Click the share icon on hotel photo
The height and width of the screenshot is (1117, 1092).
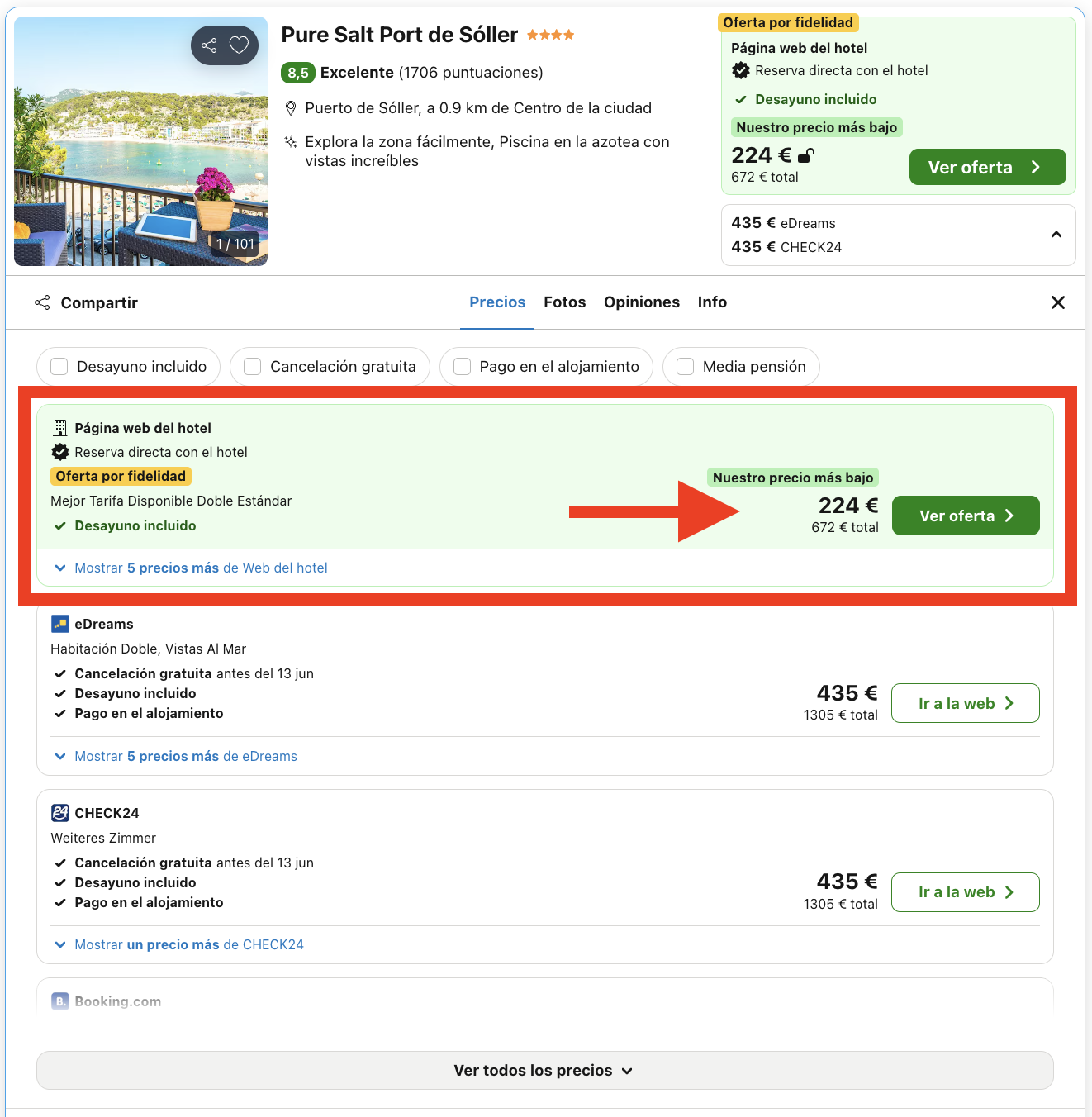(209, 45)
